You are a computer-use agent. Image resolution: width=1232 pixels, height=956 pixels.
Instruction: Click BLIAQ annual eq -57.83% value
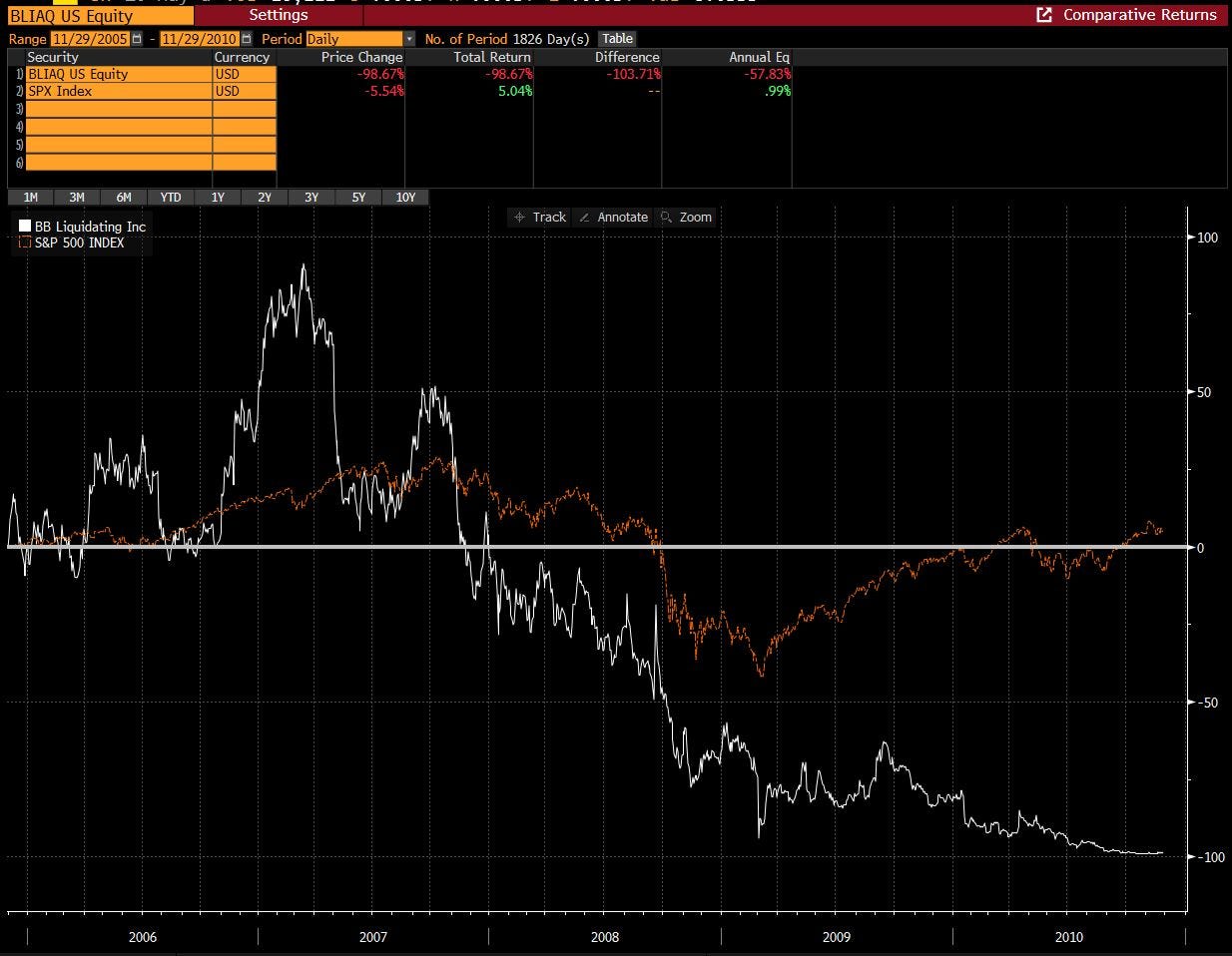tap(768, 74)
